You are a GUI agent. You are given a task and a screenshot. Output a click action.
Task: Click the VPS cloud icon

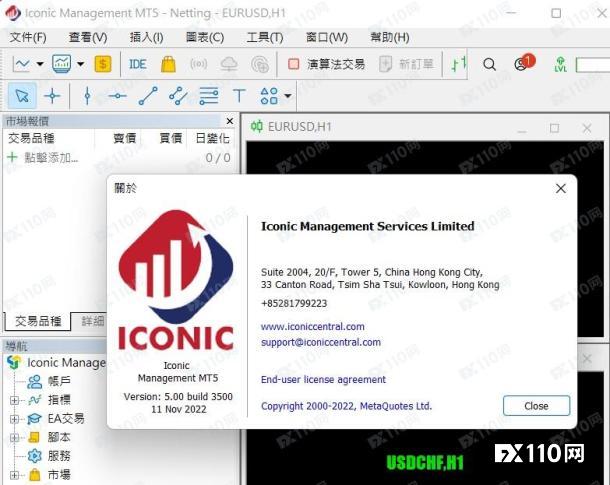[x=229, y=64]
